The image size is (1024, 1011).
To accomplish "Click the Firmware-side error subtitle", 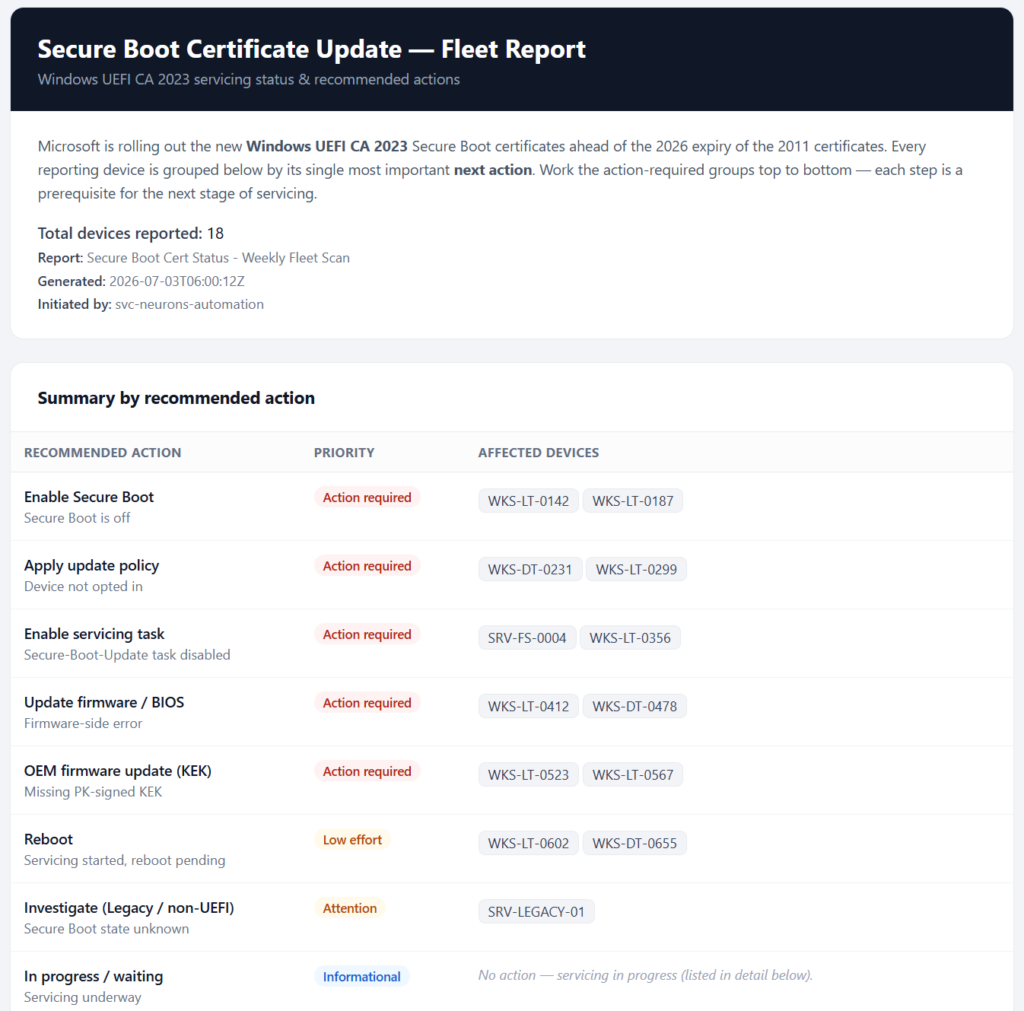I will [x=83, y=724].
